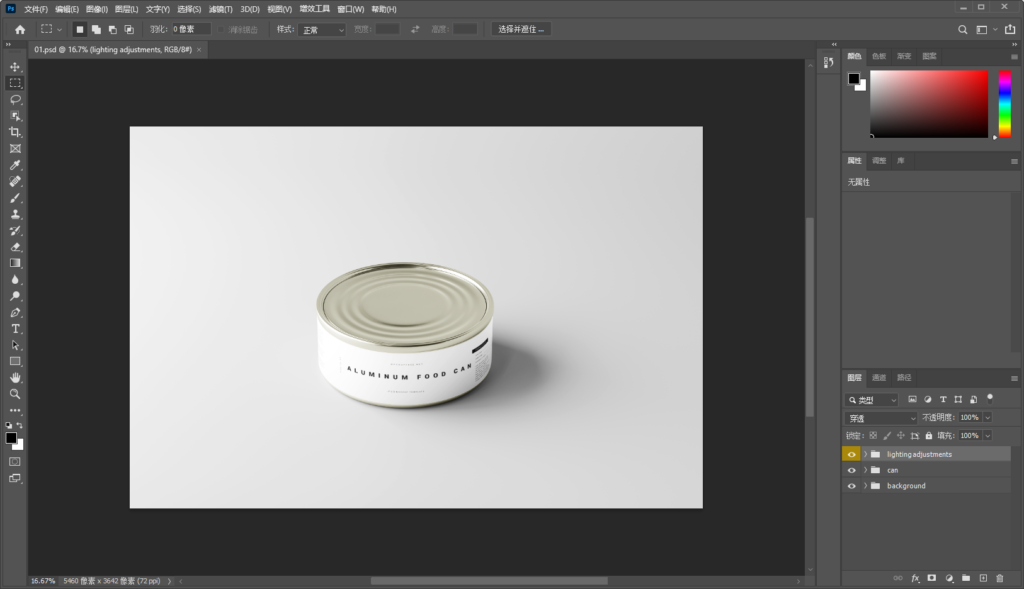
Task: Toggle lock all padlock icon
Action: pyautogui.click(x=929, y=436)
